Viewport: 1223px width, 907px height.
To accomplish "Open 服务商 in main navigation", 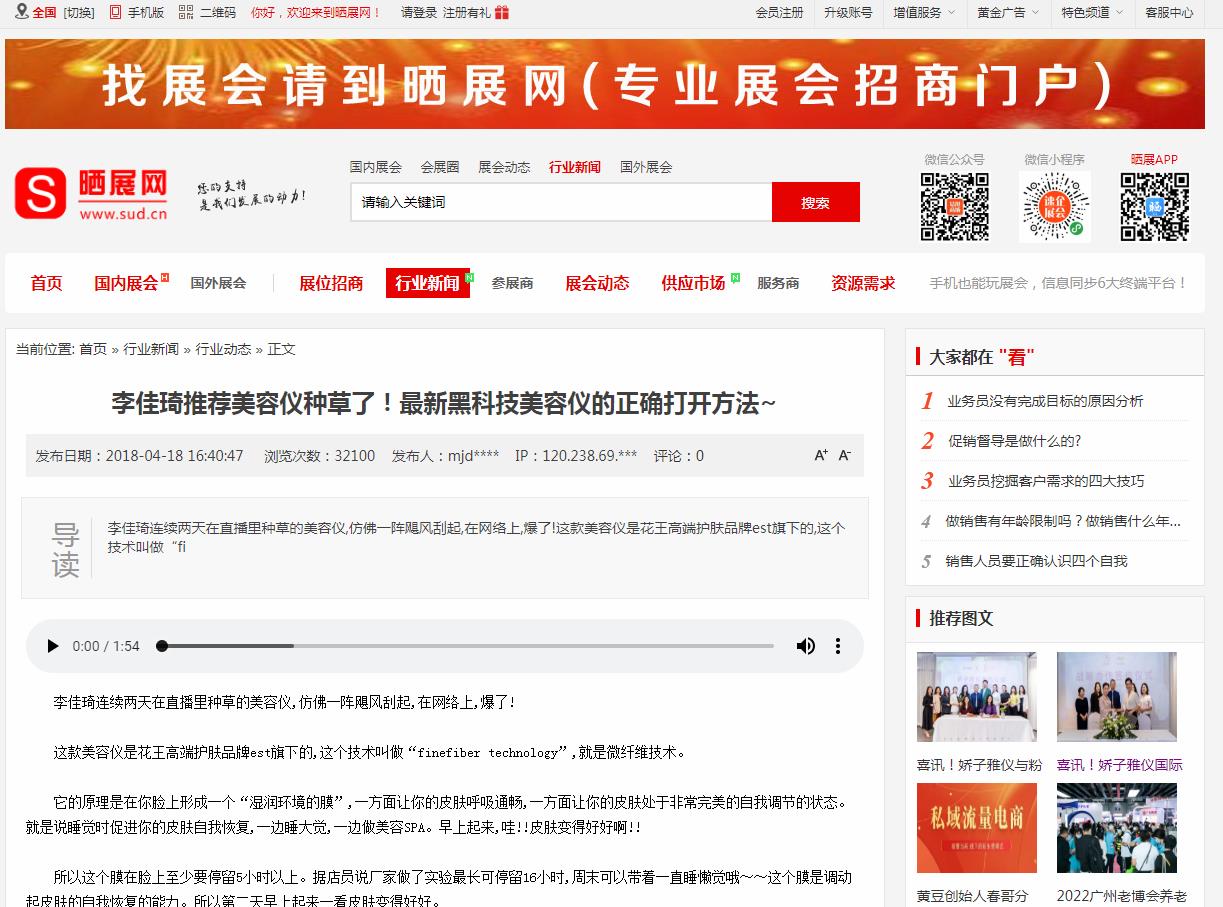I will 778,283.
